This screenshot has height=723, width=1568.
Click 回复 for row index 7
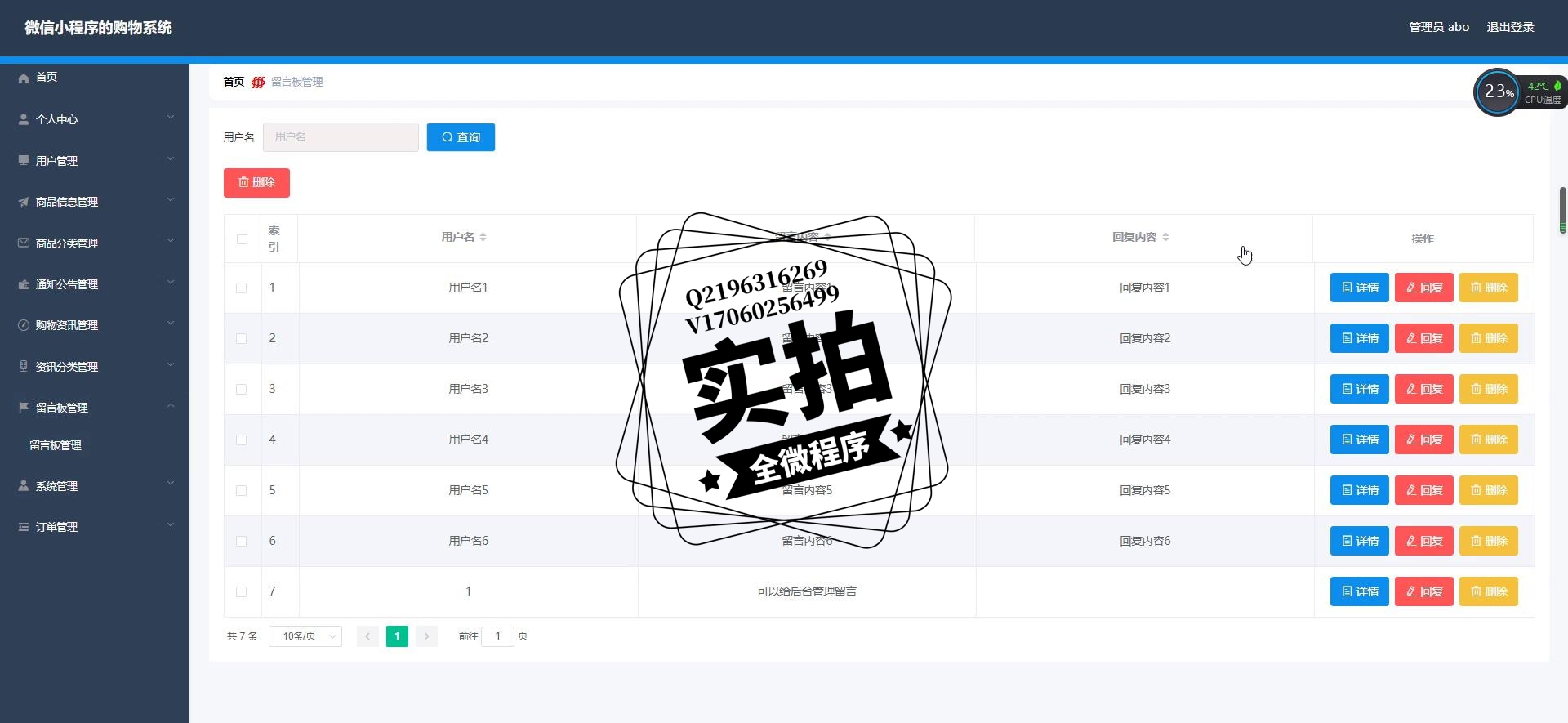1424,591
